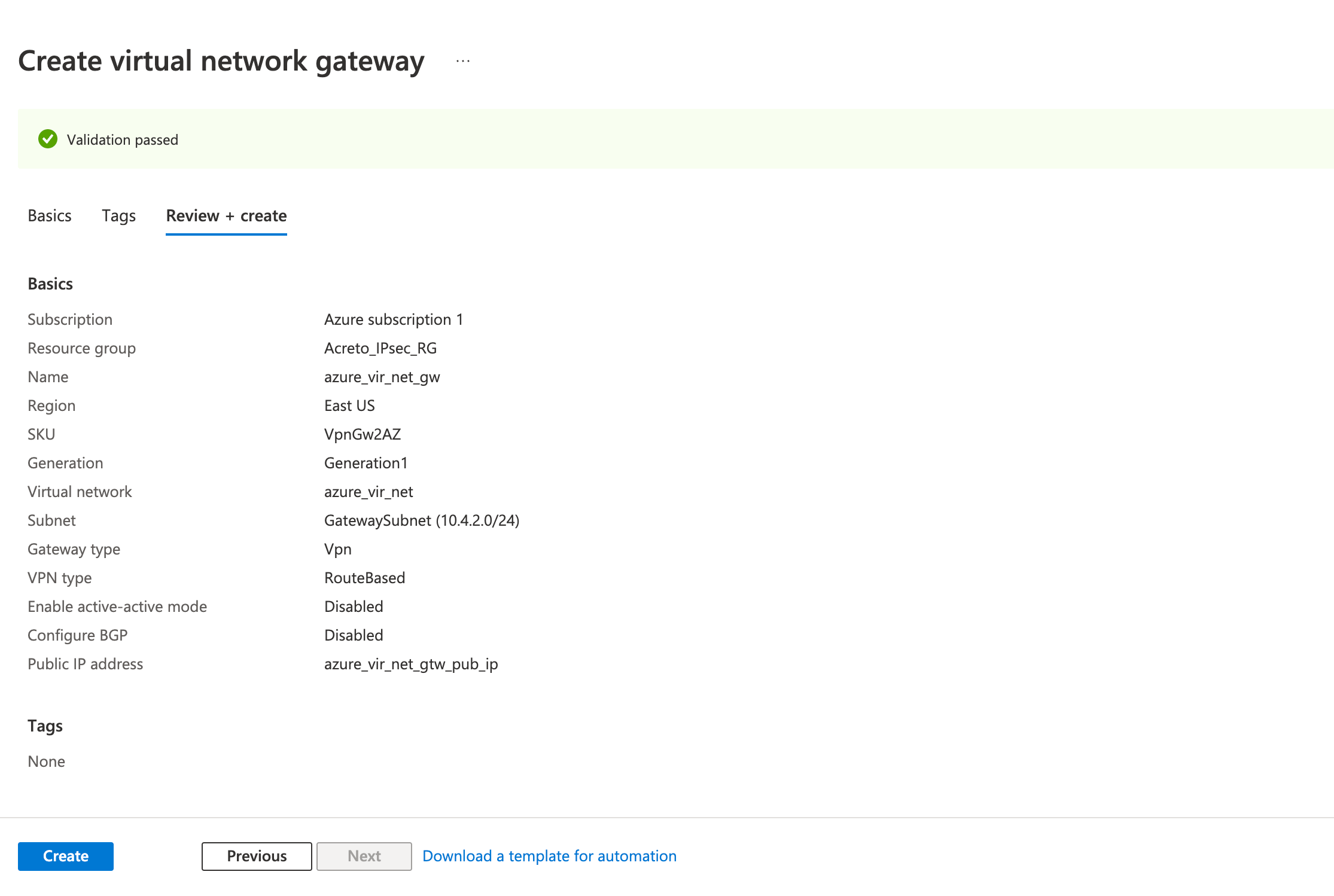1334x896 pixels.
Task: Click the Validation passed message text
Action: pyautogui.click(x=123, y=139)
